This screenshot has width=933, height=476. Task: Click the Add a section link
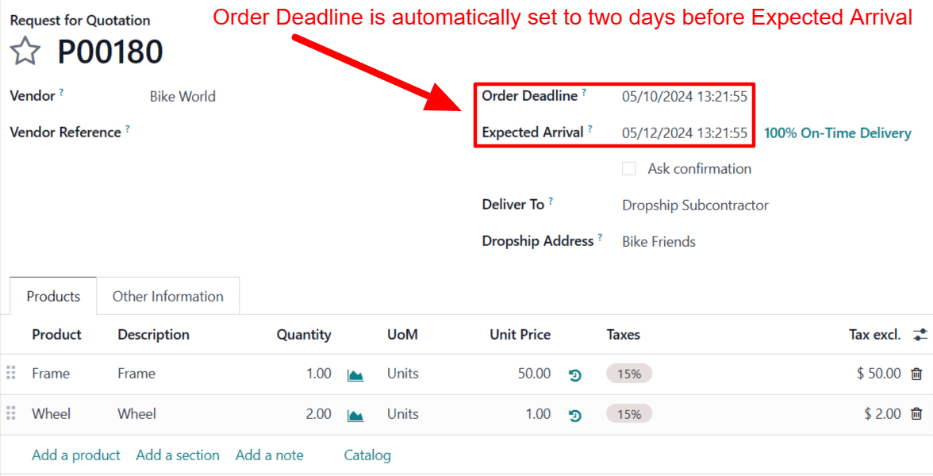point(177,456)
